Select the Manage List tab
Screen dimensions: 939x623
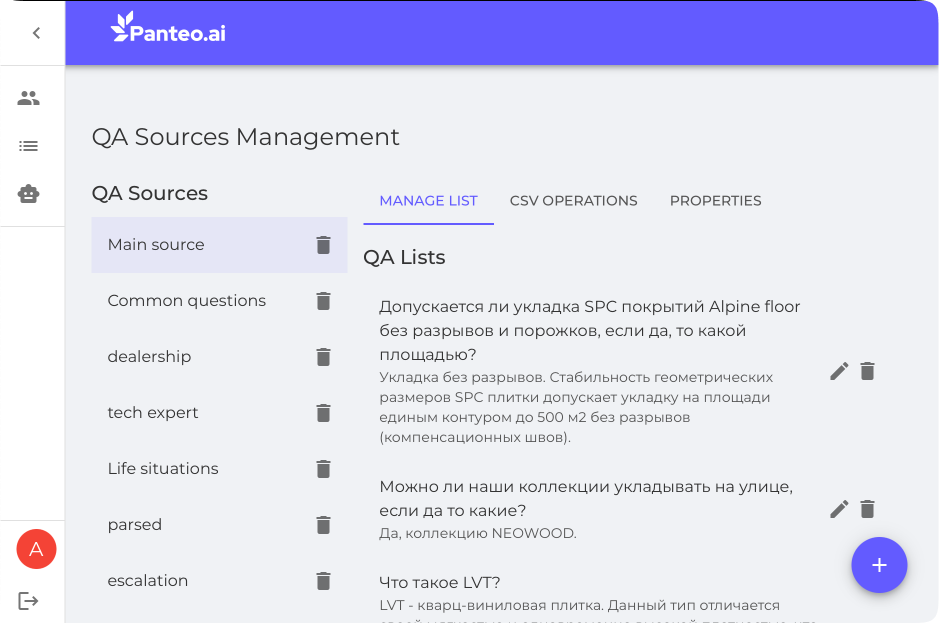coord(428,201)
